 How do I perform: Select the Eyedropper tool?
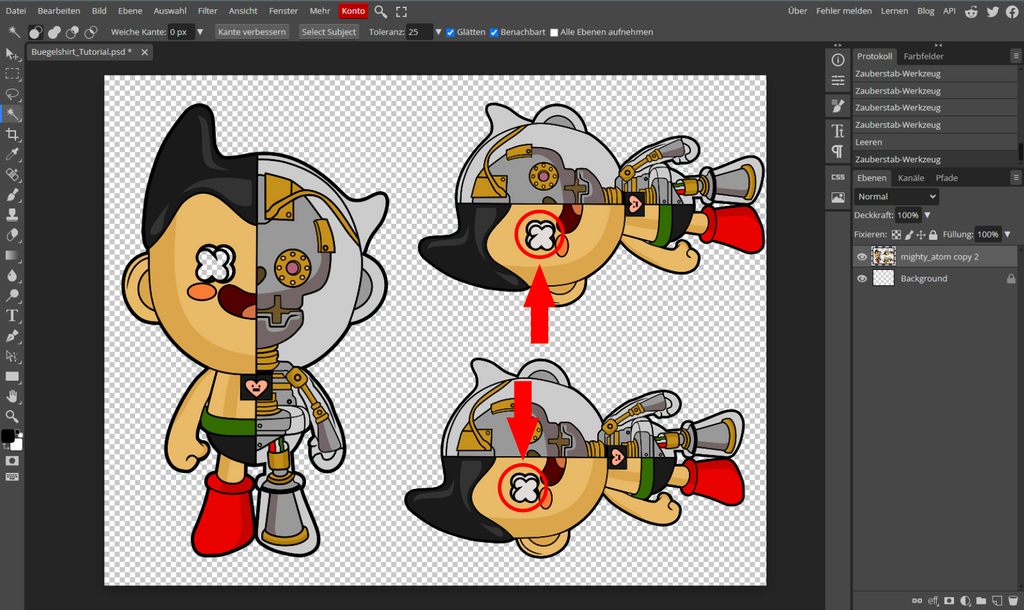tap(12, 155)
